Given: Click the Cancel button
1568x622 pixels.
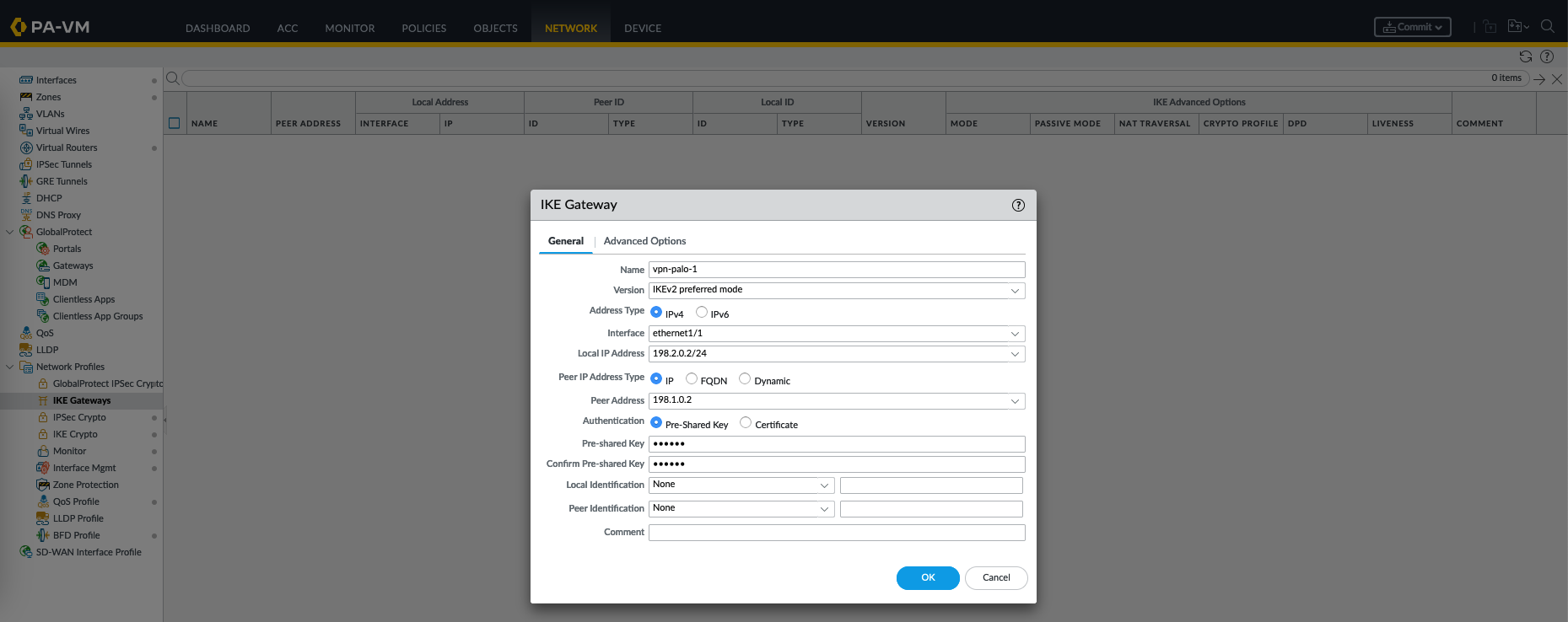Looking at the screenshot, I should tap(995, 578).
